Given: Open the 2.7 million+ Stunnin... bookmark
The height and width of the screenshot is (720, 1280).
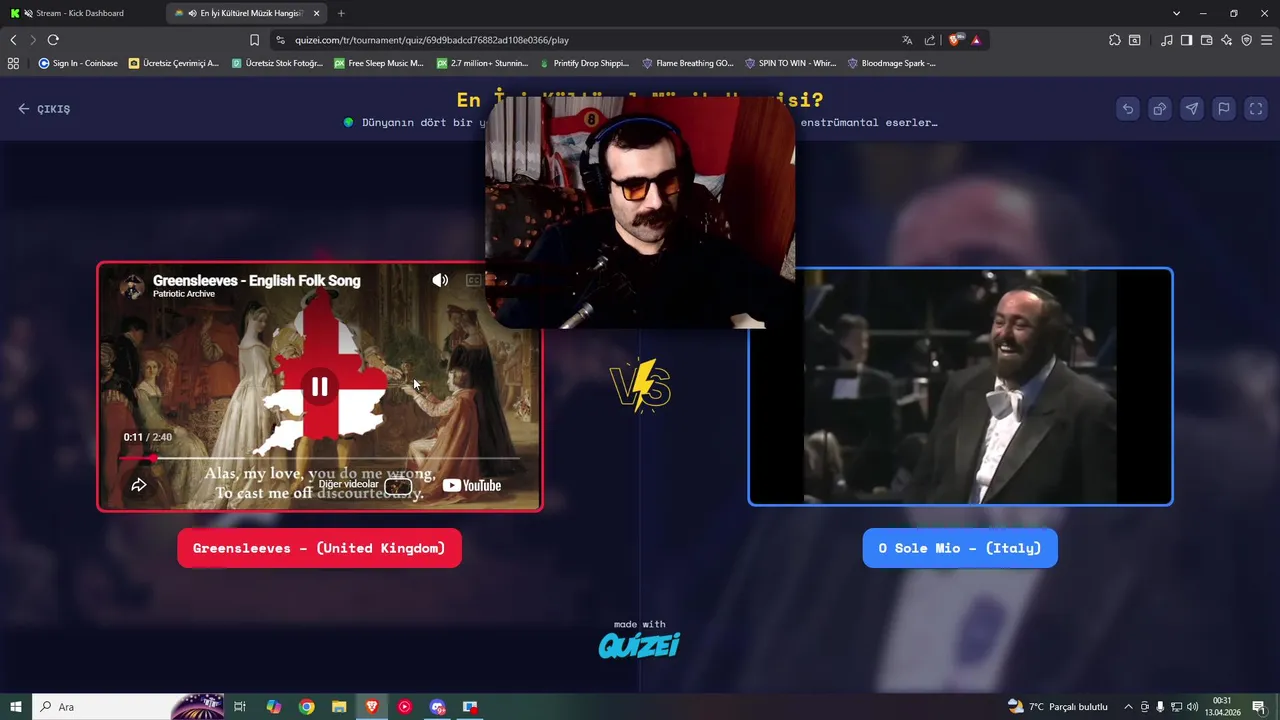Looking at the screenshot, I should point(482,63).
